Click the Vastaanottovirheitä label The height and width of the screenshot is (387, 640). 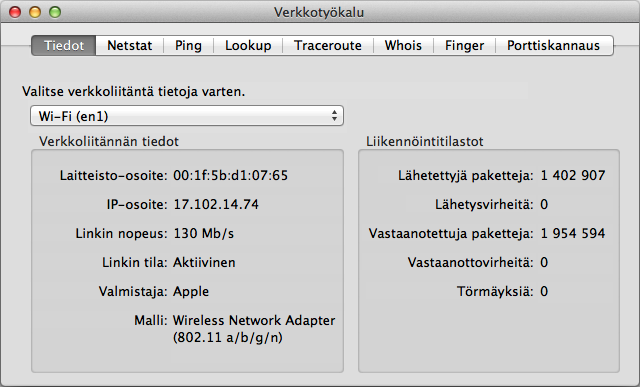click(x=471, y=262)
